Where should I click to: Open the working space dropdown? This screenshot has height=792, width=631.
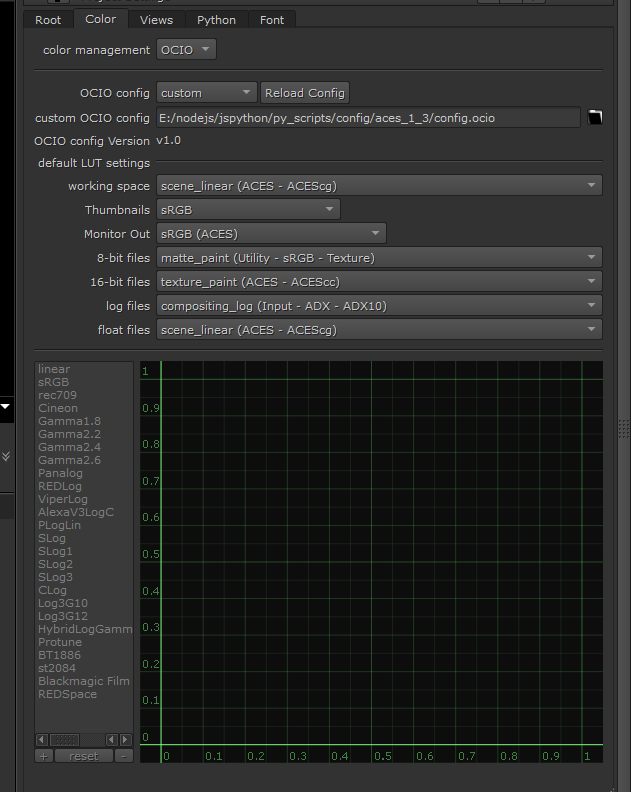pyautogui.click(x=379, y=186)
